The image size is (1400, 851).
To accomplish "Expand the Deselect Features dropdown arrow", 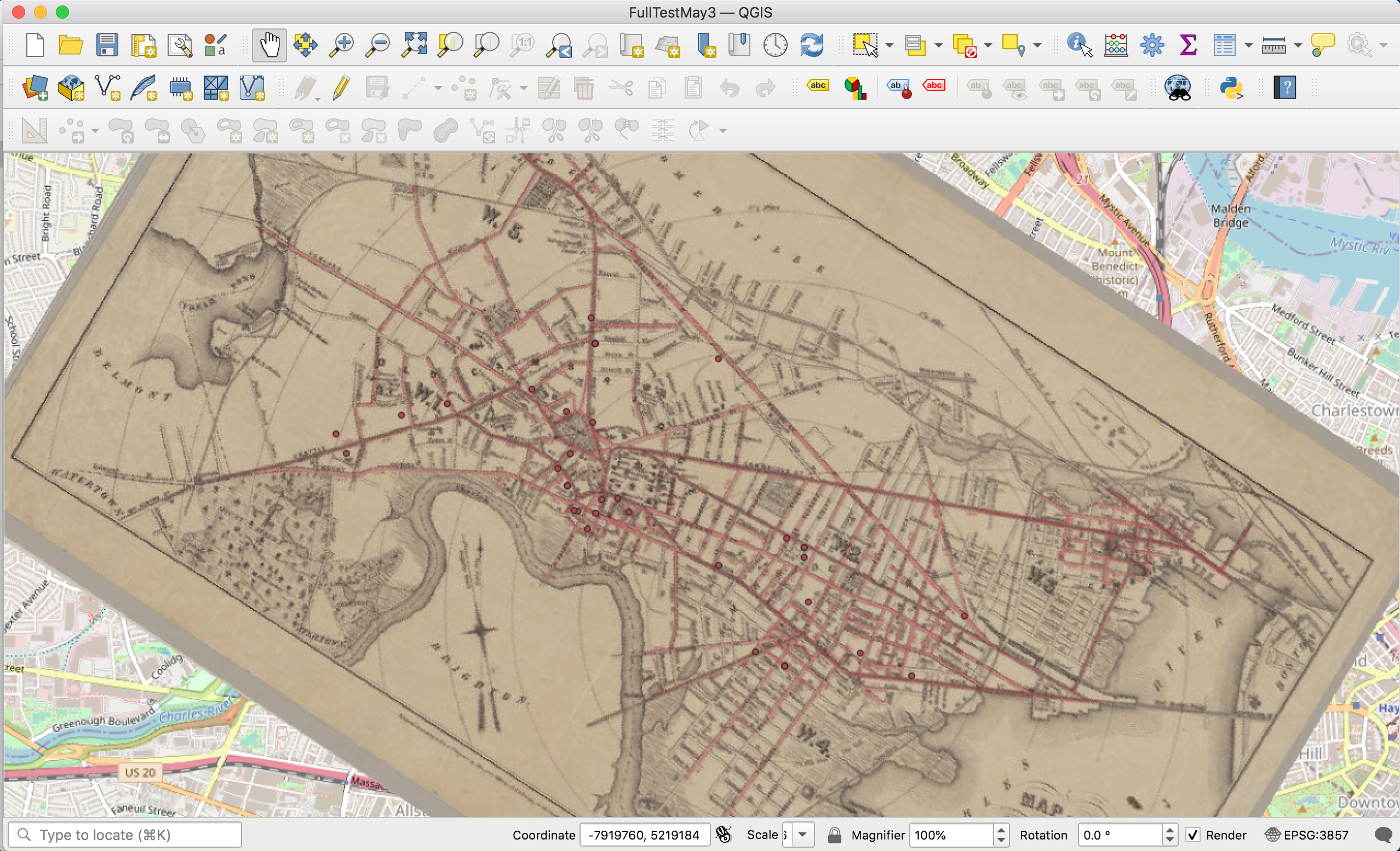I will coord(988,45).
